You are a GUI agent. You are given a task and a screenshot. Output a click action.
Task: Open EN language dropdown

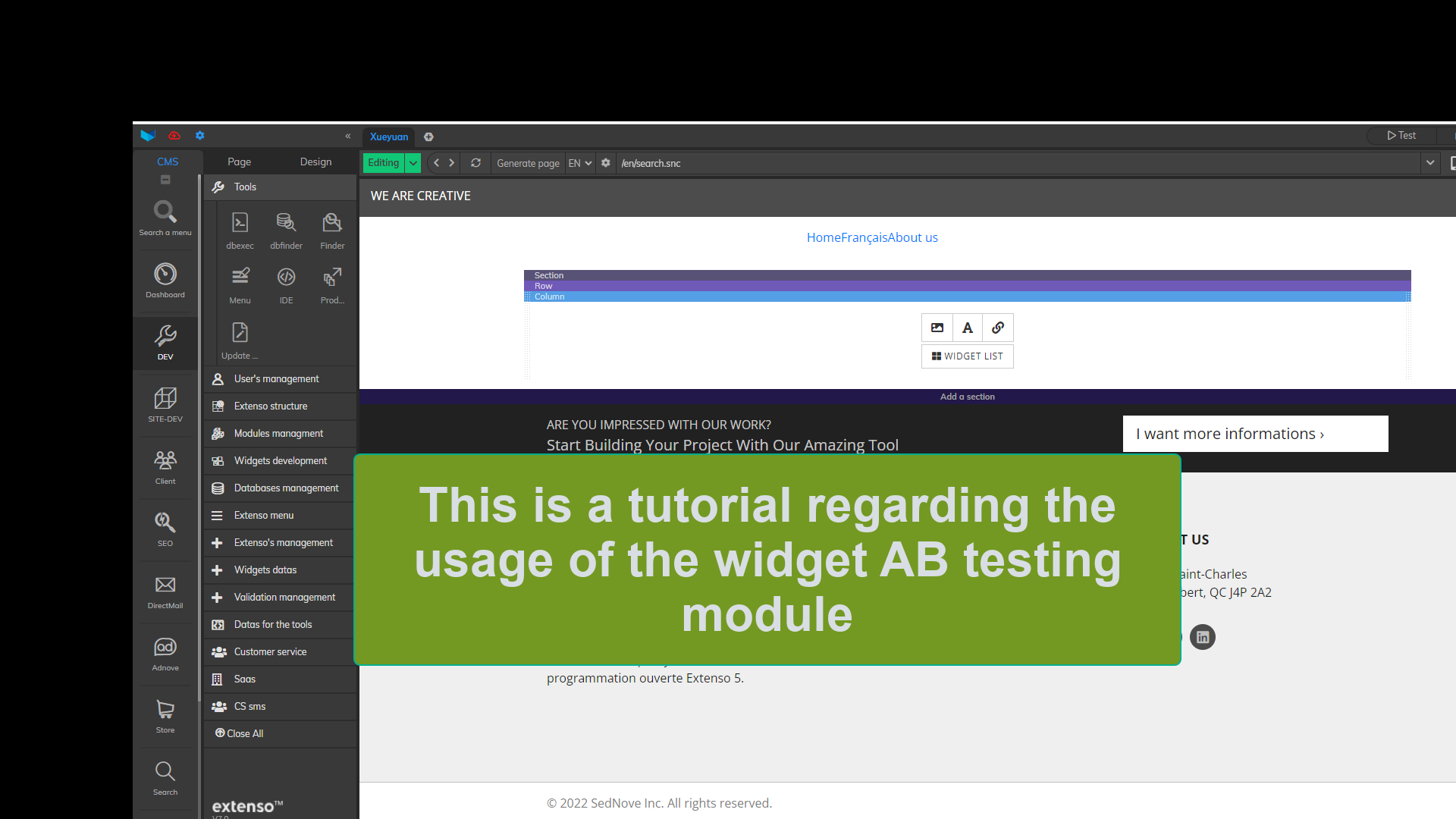(580, 163)
